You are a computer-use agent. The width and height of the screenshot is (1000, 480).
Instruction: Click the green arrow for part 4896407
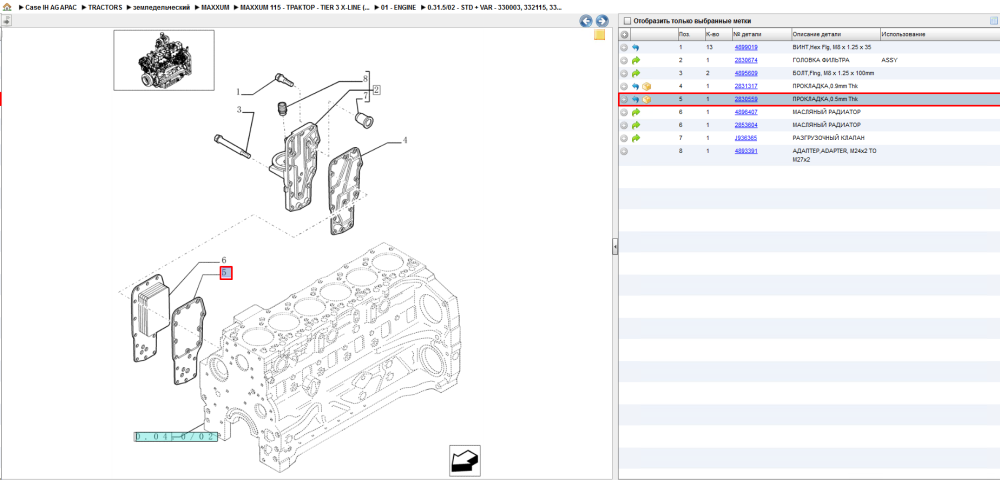click(x=636, y=112)
